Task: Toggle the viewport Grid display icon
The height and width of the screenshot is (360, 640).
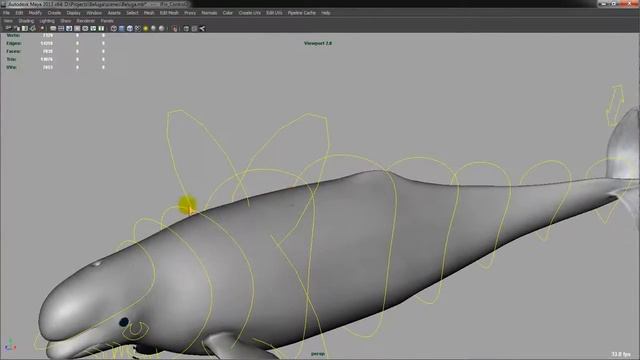Action: 53,29
